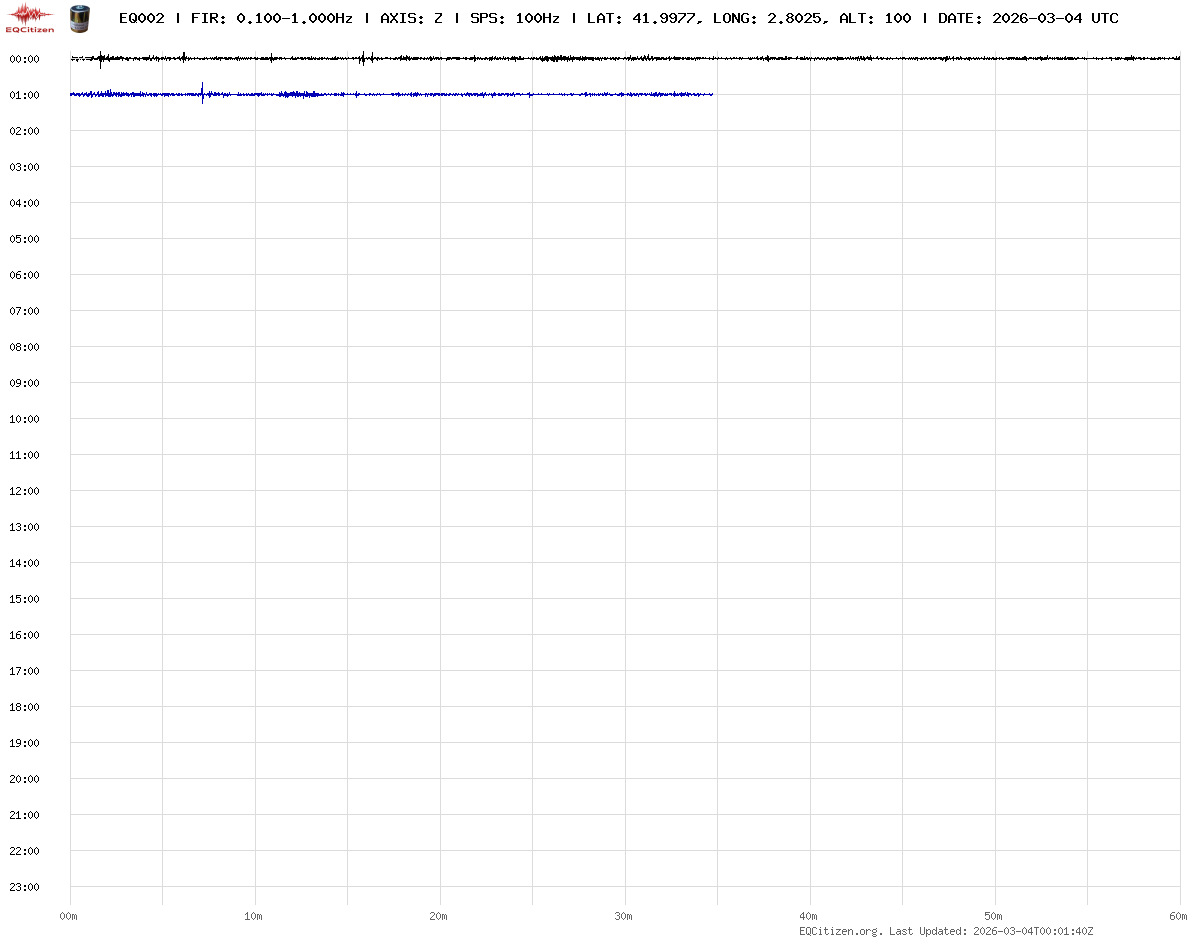The height and width of the screenshot is (940, 1200).
Task: Click the SPS: 100Hz header text
Action: [514, 18]
